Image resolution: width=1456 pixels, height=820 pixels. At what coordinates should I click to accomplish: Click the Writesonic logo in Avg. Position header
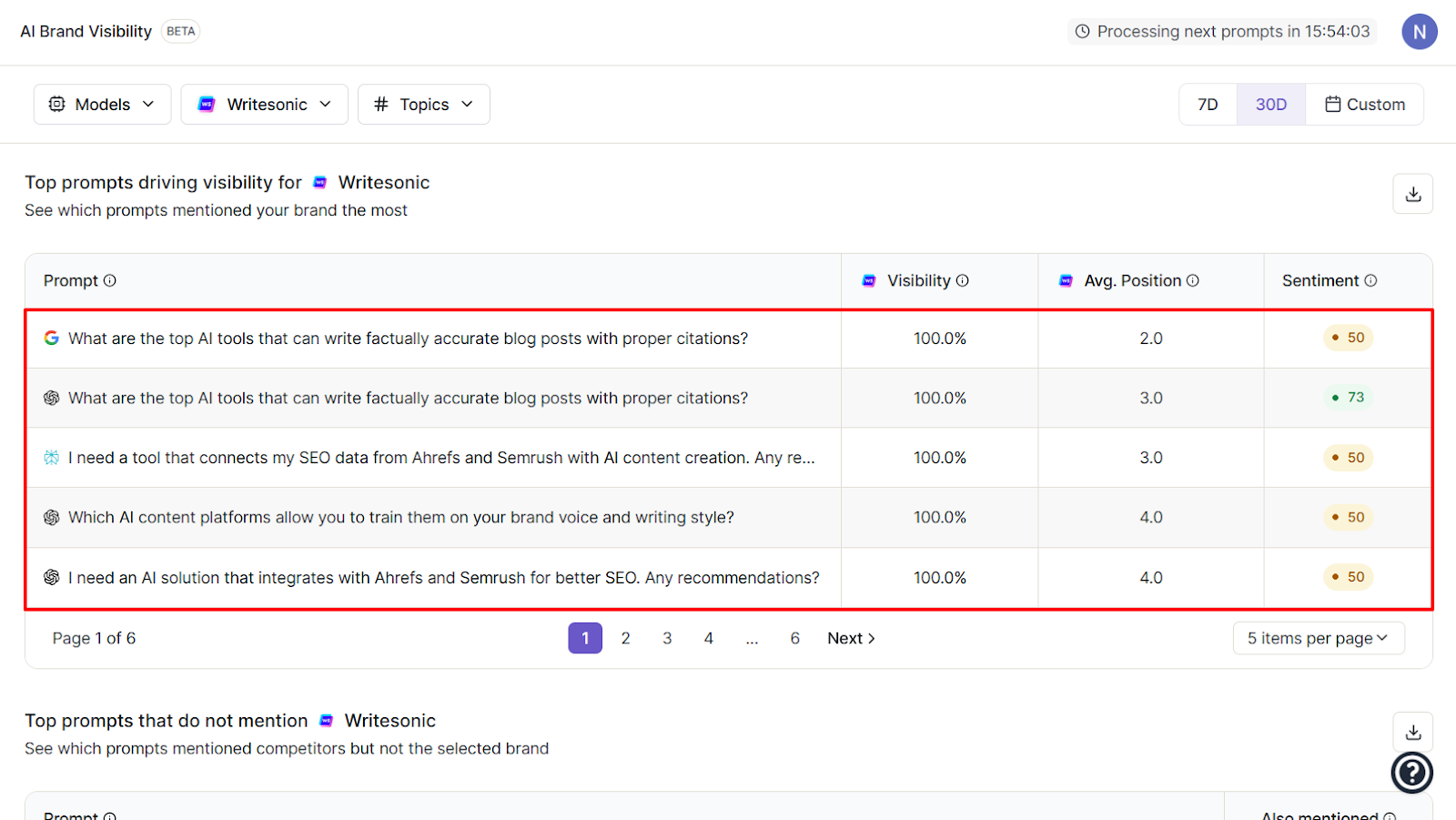1066,280
